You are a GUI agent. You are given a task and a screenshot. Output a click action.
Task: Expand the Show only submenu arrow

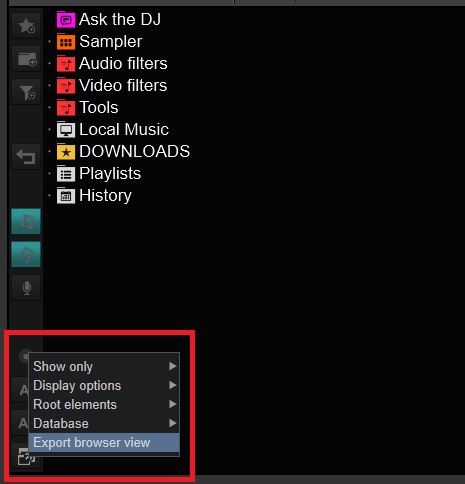[172, 366]
